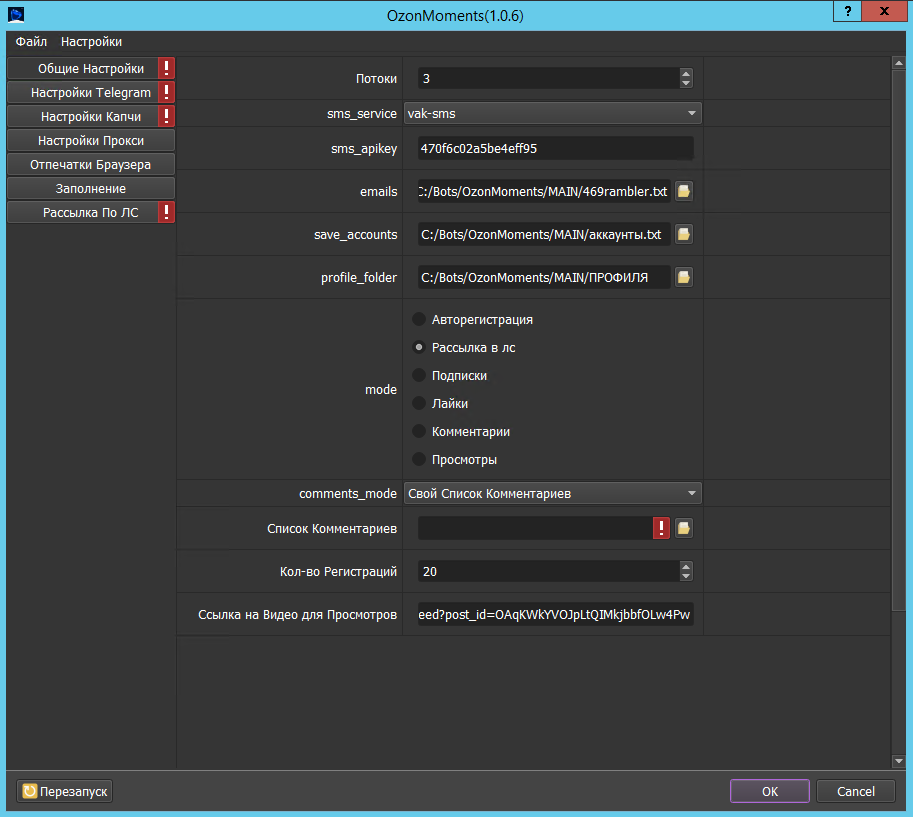
Task: Click the warning icon beside Настройки Telegram
Action: pos(167,92)
